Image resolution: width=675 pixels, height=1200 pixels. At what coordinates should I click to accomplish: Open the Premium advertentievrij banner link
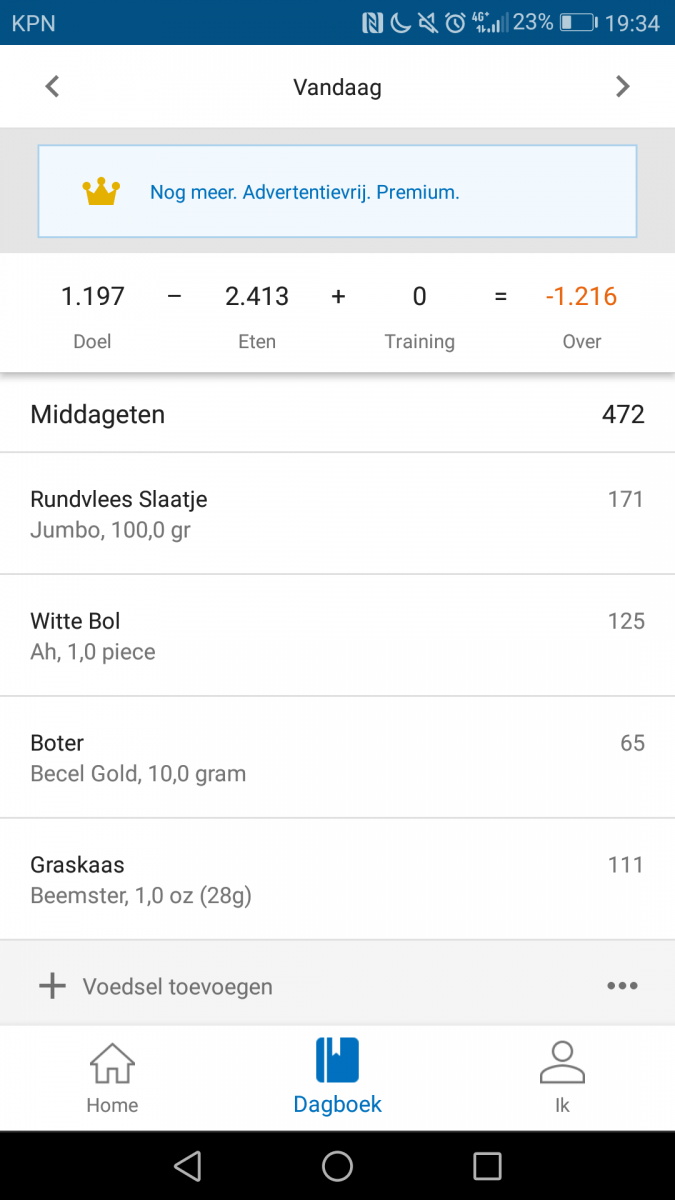coord(305,193)
